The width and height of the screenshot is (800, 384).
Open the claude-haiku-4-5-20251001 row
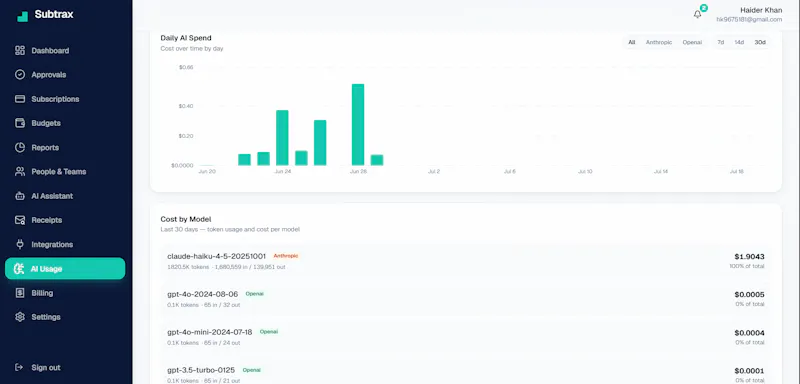point(465,261)
